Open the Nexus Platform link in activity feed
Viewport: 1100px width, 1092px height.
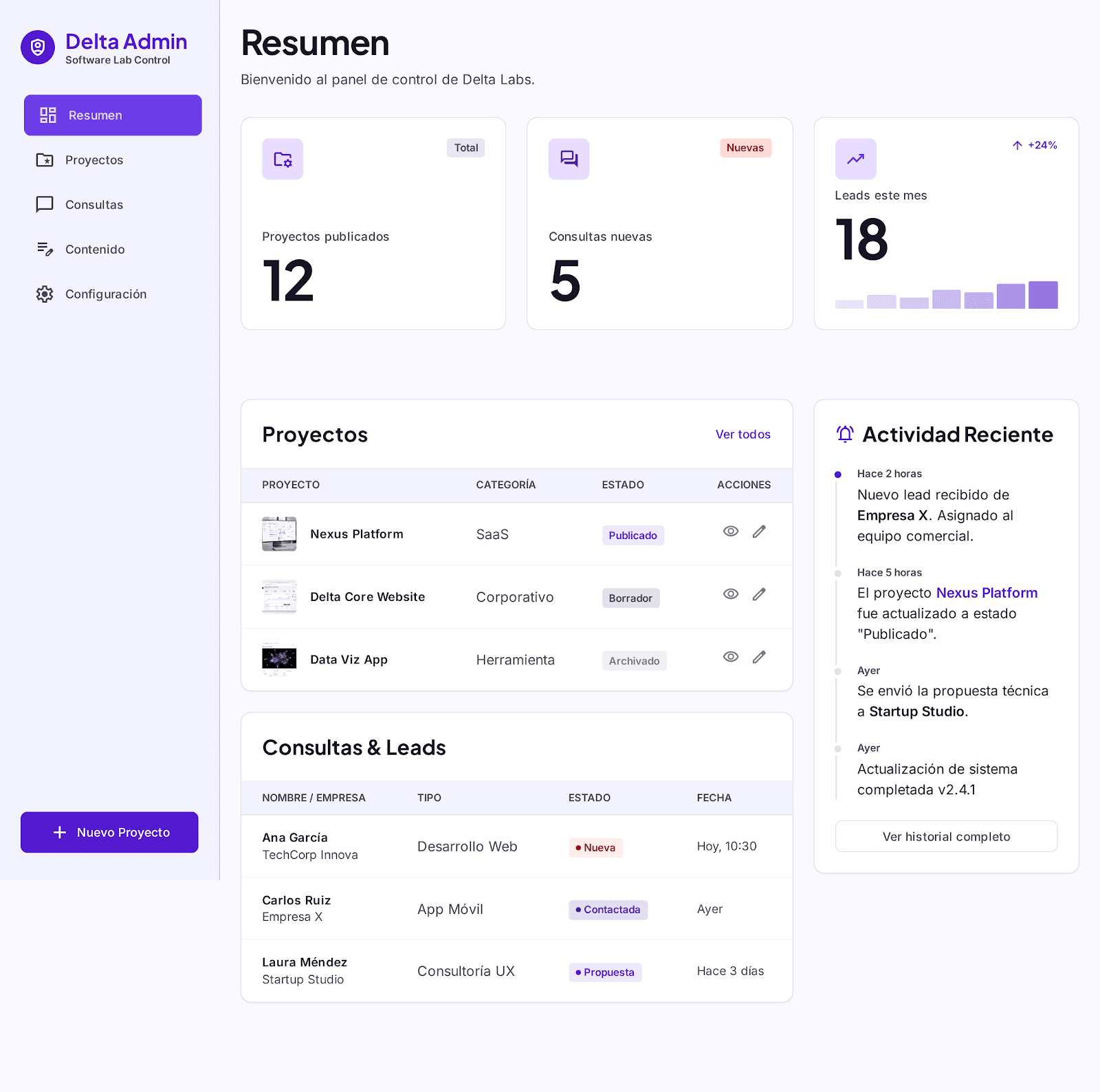[x=987, y=593]
